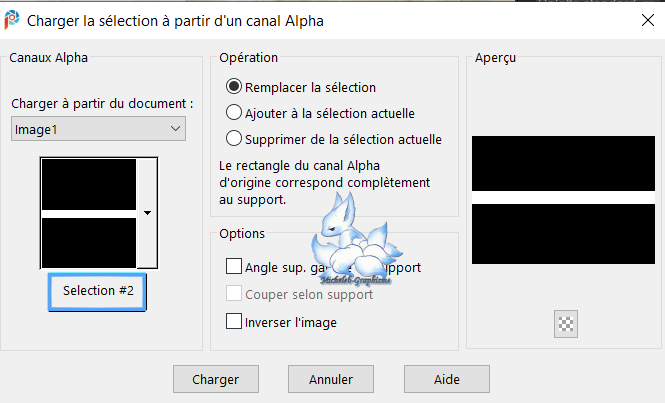Open the Image1 document dropdown
Viewport: 665px width, 403px height.
[98, 129]
